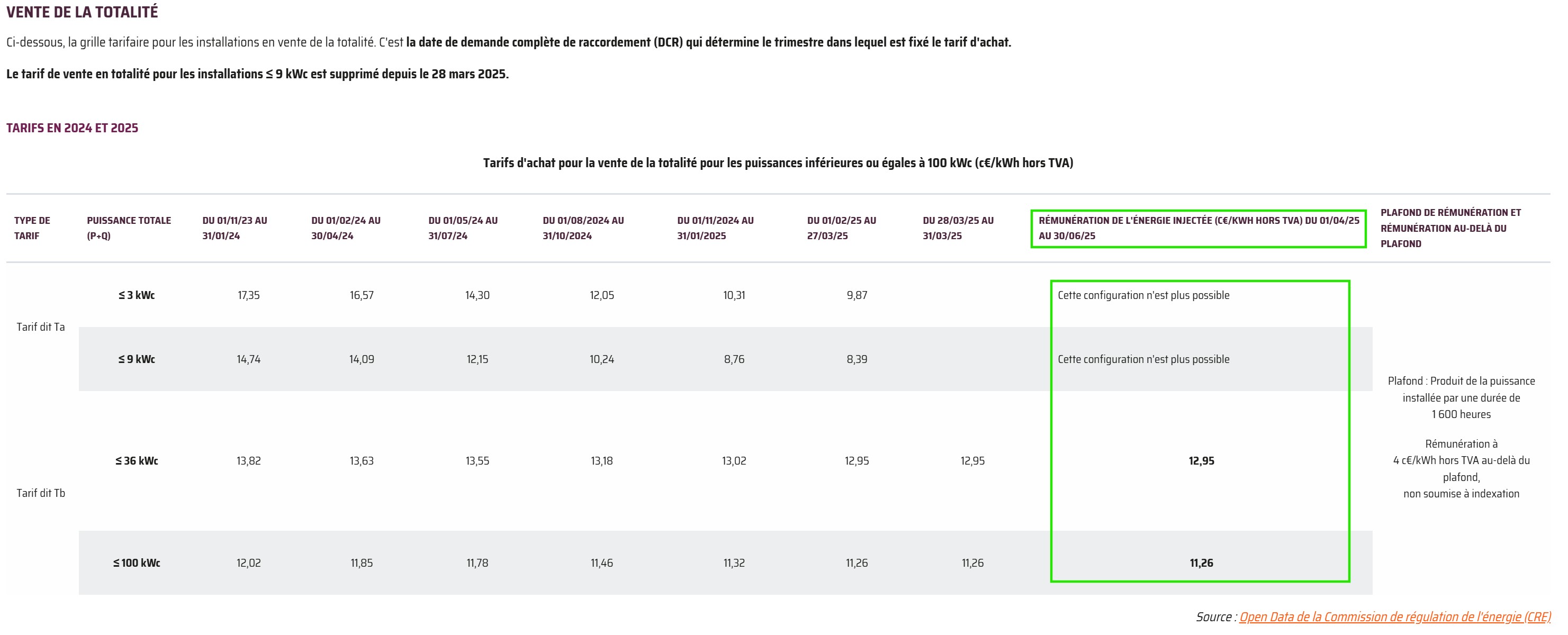Click 11,26 under 01/02/25 to 27/03/25
Screen dimensions: 1568x635
point(857,563)
